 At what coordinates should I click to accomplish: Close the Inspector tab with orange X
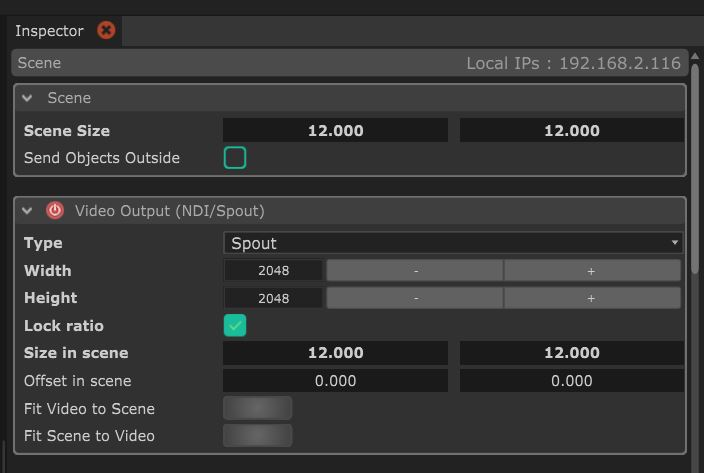106,31
